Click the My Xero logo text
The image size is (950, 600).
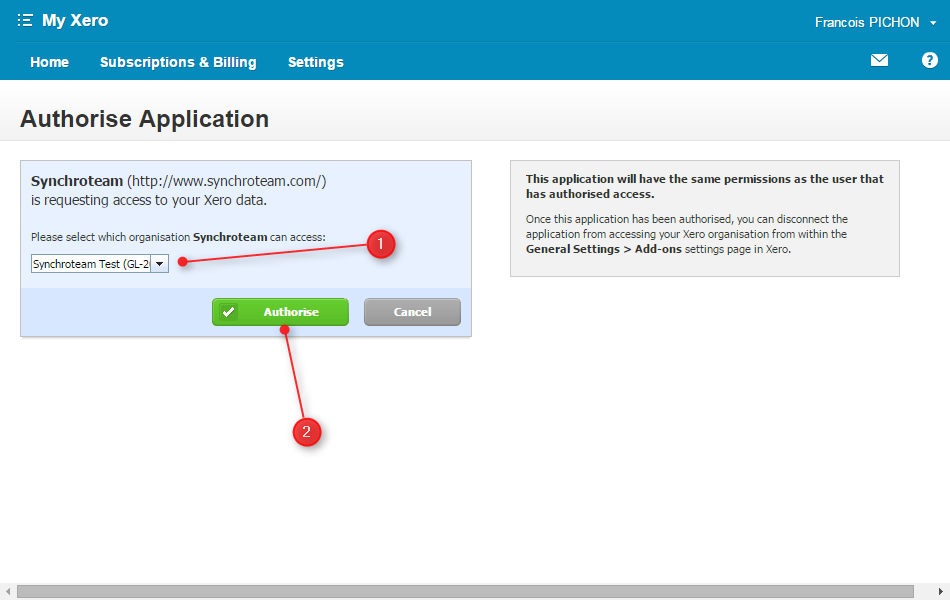(75, 21)
